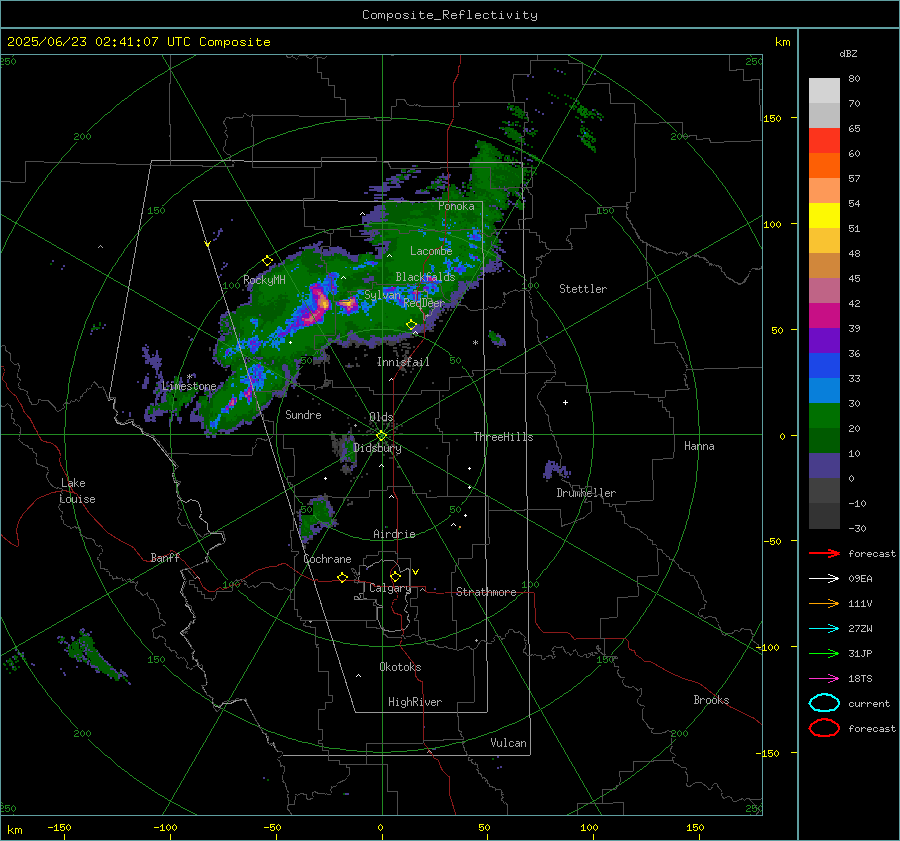
Task: Click the RedDeer city label
Action: pos(424,303)
